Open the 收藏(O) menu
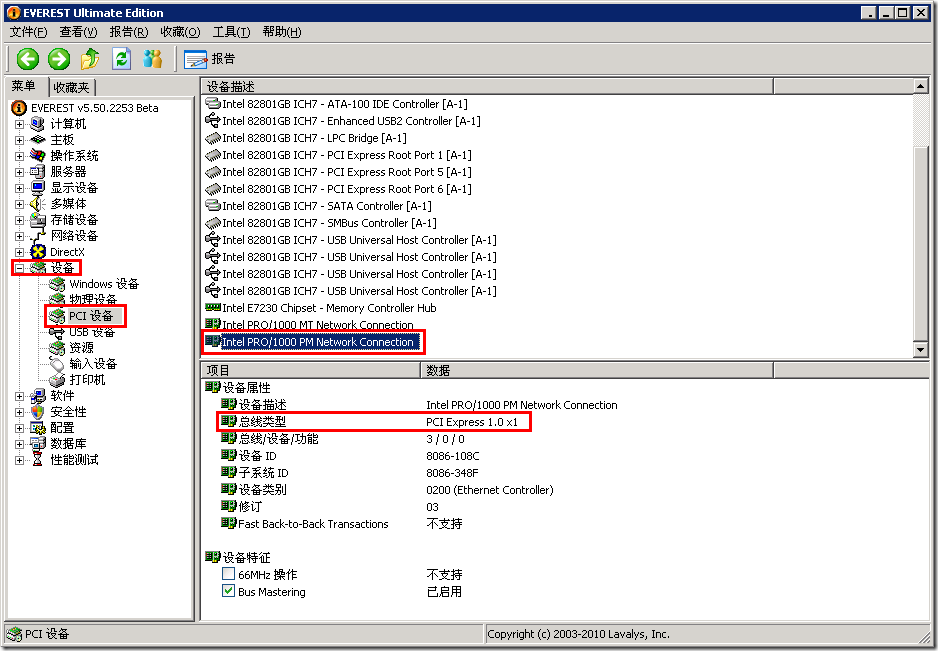 pos(180,32)
